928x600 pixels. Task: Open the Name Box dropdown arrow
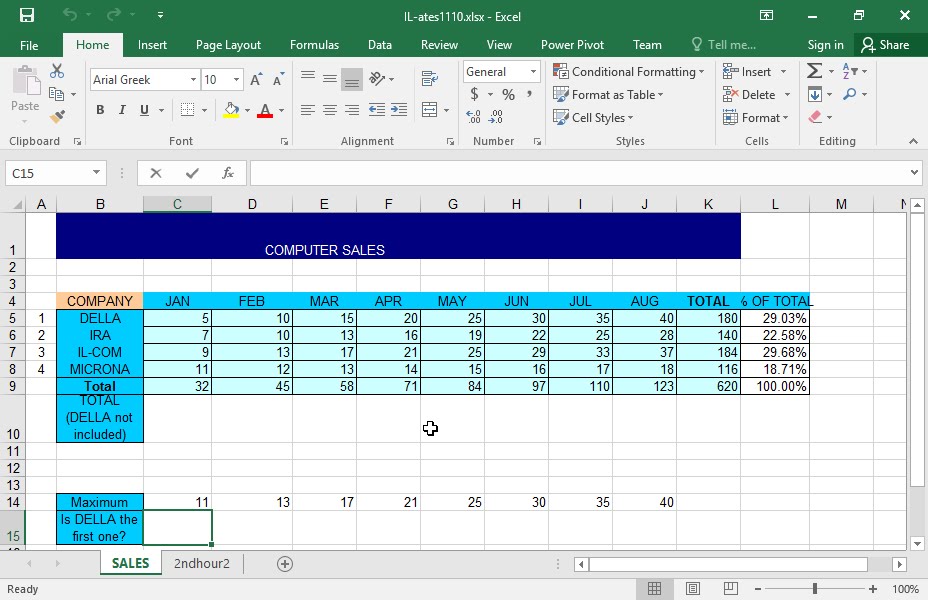tap(96, 173)
